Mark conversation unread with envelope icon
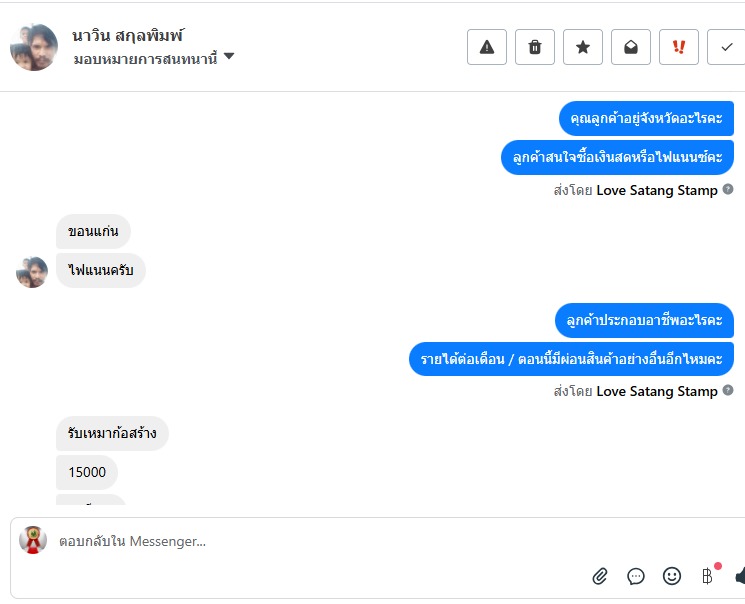The height and width of the screenshot is (604, 745). [631, 47]
